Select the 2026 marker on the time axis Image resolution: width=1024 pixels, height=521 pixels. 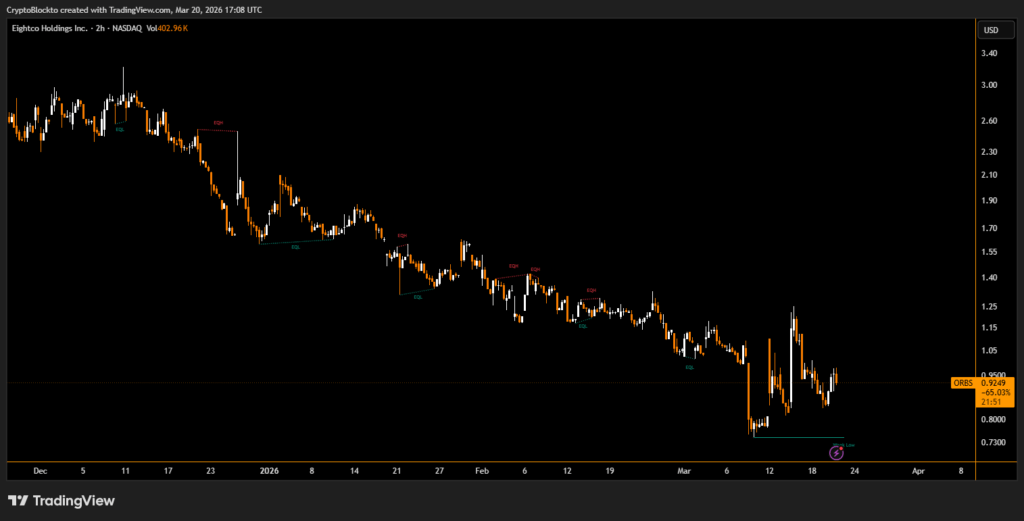(270, 469)
